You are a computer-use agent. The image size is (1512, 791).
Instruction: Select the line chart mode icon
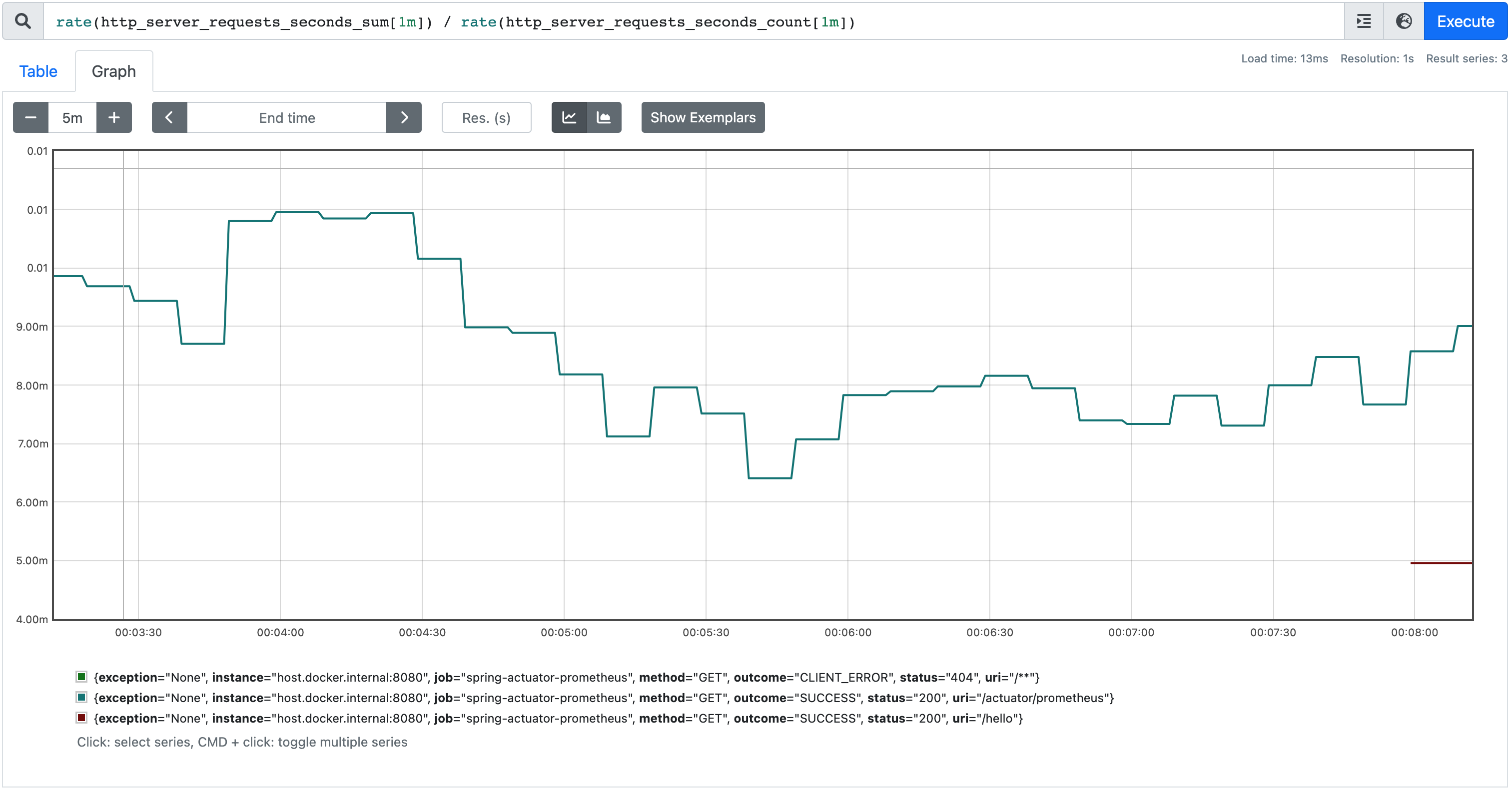pos(569,117)
